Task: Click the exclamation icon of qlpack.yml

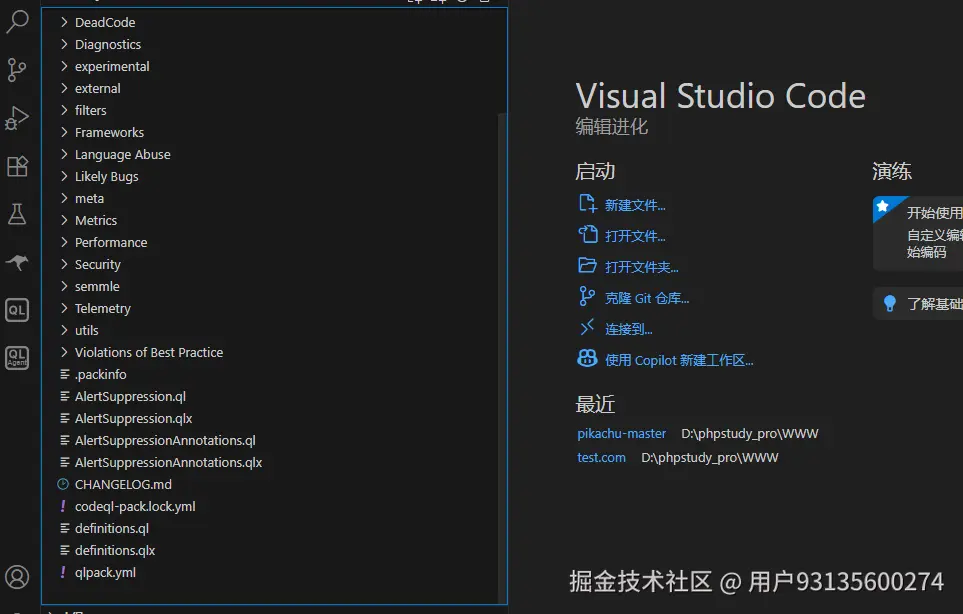Action: point(63,572)
